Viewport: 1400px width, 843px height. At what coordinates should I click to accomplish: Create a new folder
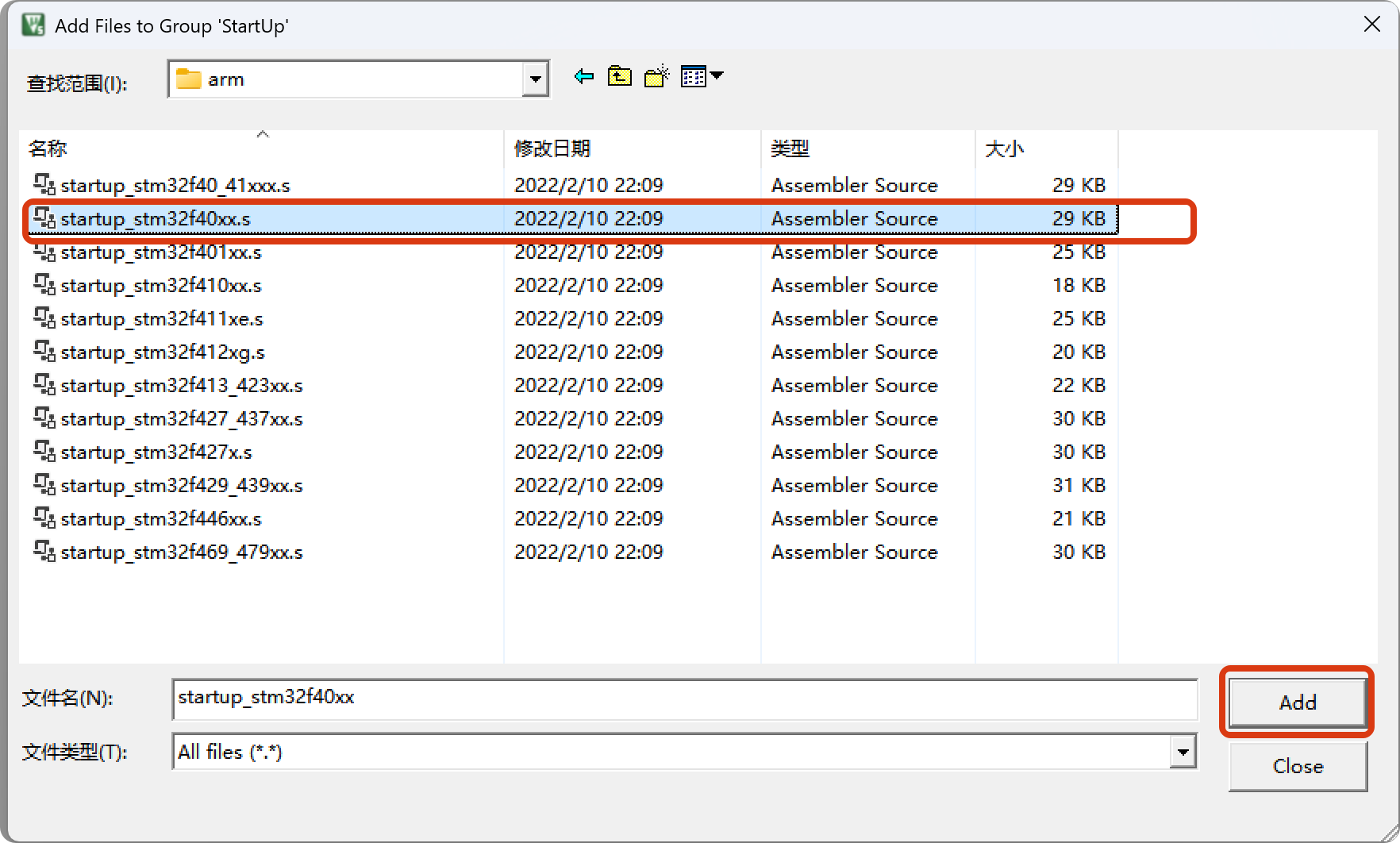(x=656, y=76)
